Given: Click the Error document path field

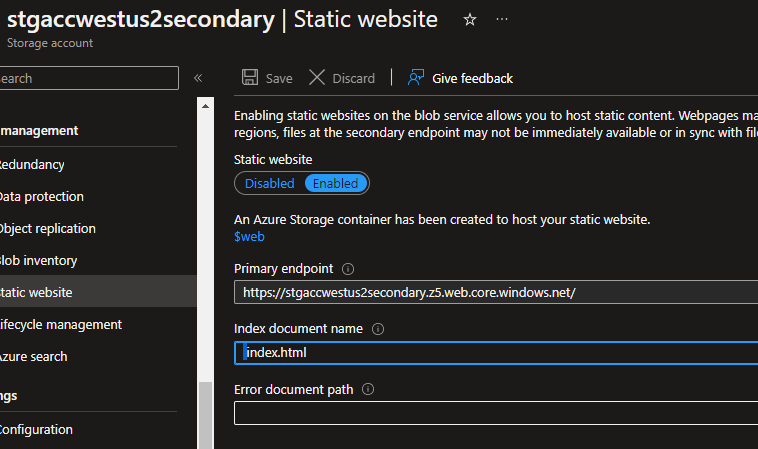Looking at the screenshot, I should pos(496,413).
